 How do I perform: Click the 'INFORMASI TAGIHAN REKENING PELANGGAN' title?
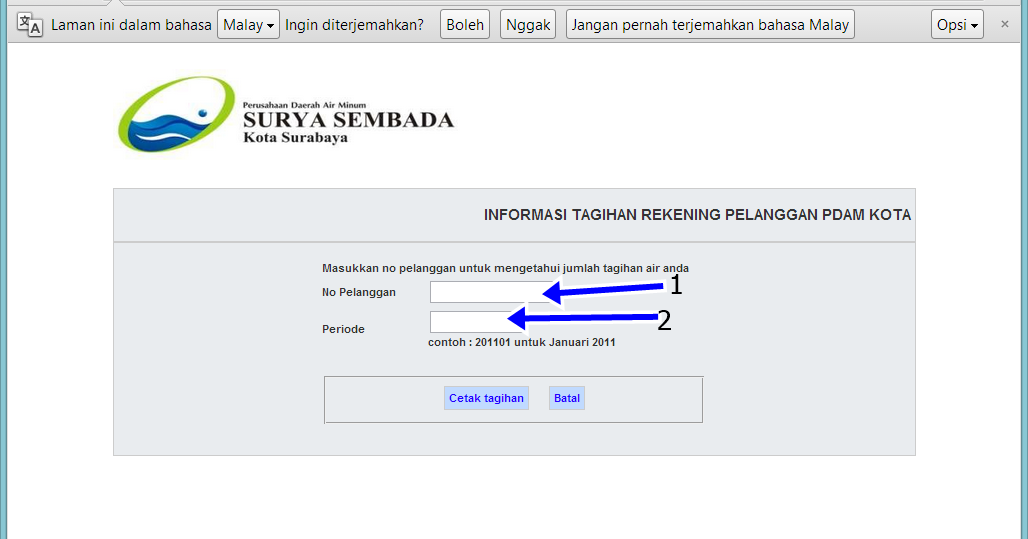tap(698, 215)
